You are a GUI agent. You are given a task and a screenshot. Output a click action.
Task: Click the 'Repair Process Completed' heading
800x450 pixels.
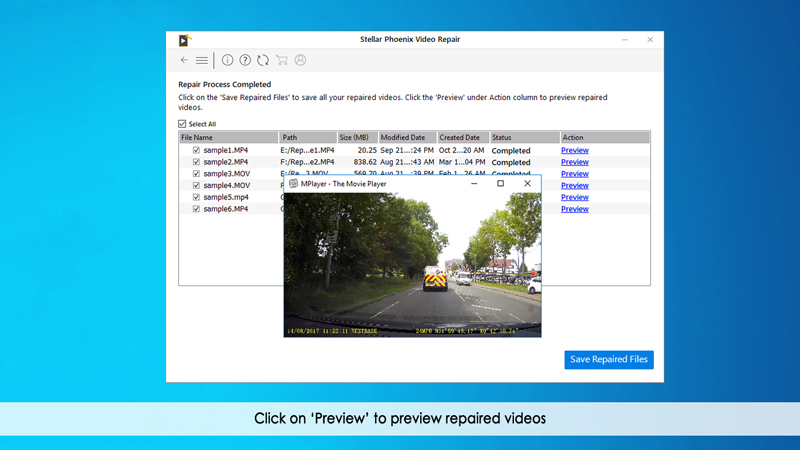click(224, 85)
